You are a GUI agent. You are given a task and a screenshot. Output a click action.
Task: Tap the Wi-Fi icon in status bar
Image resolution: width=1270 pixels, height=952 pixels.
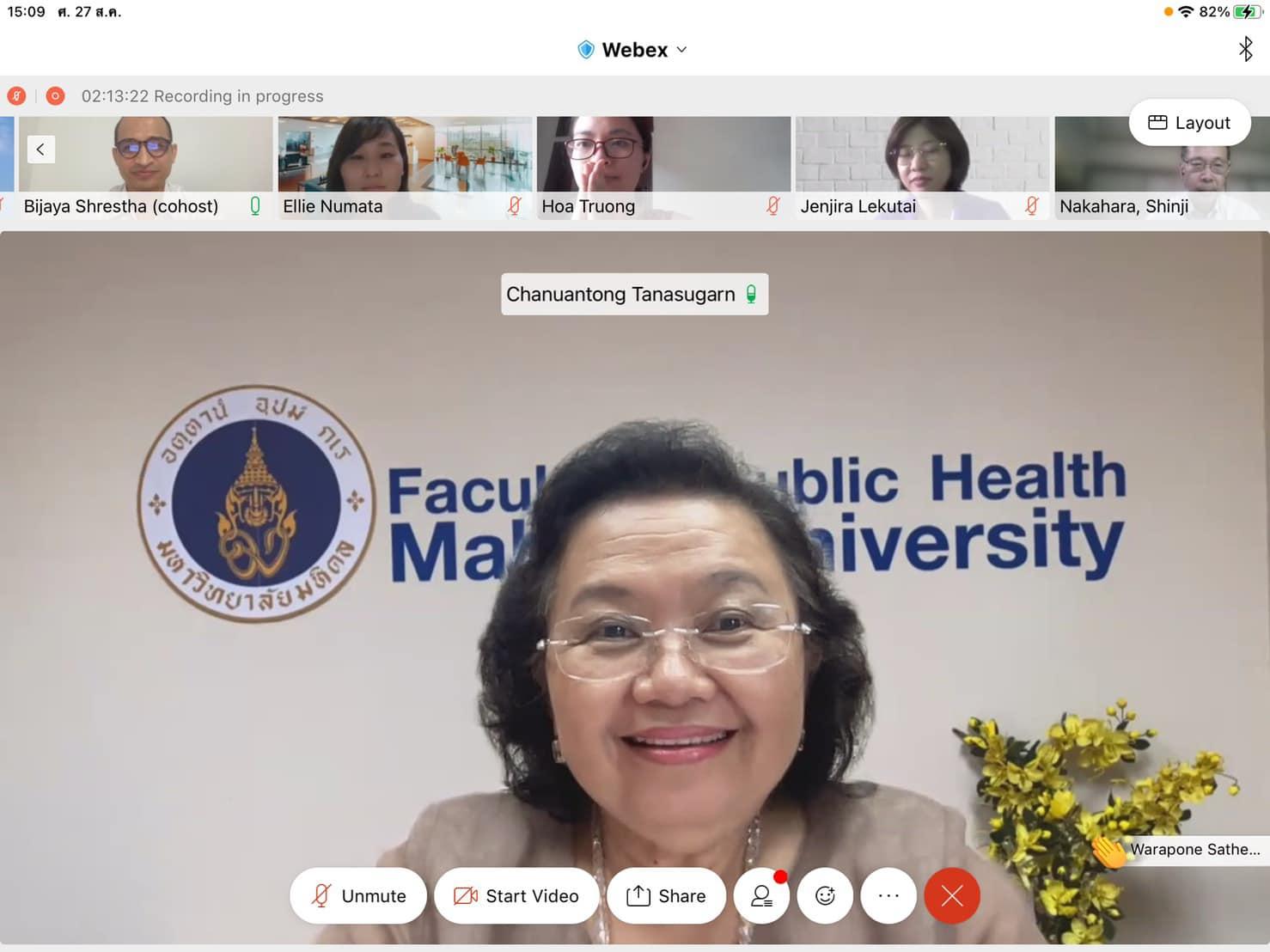pos(1186,12)
